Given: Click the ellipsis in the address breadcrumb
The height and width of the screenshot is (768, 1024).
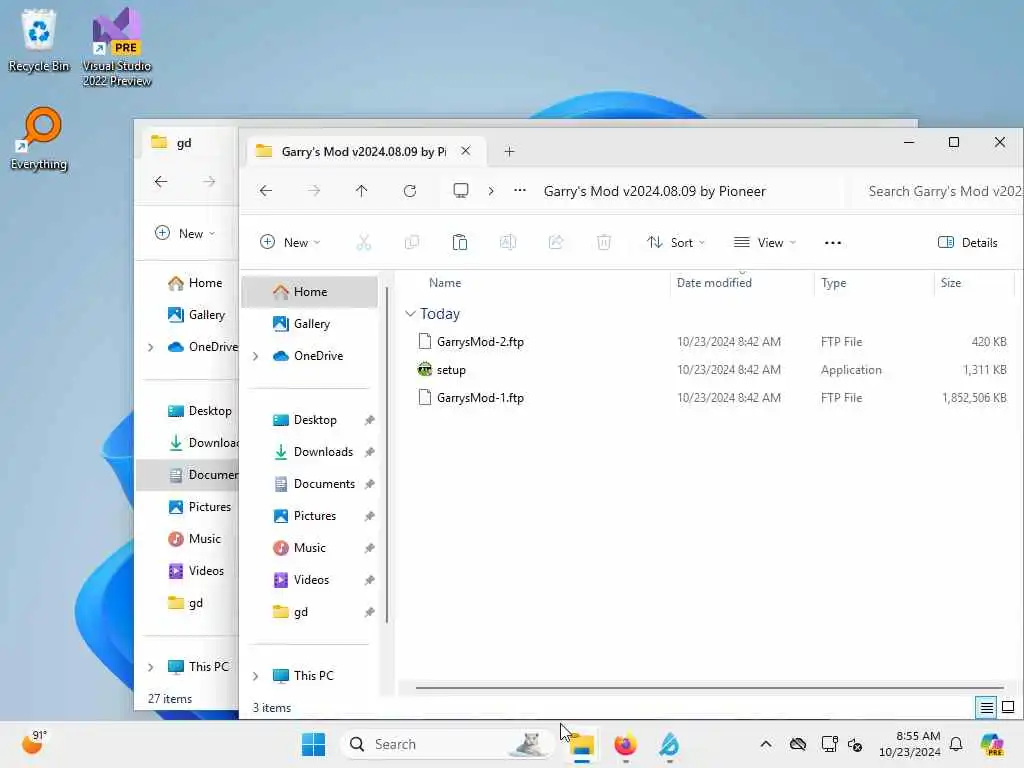Looking at the screenshot, I should click(x=520, y=191).
